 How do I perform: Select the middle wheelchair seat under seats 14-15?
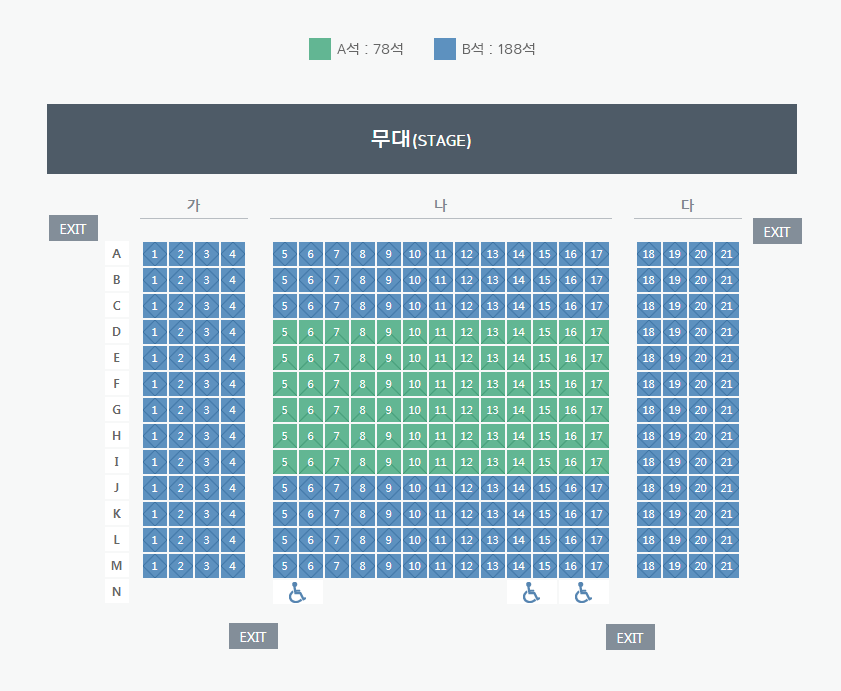pyautogui.click(x=532, y=592)
